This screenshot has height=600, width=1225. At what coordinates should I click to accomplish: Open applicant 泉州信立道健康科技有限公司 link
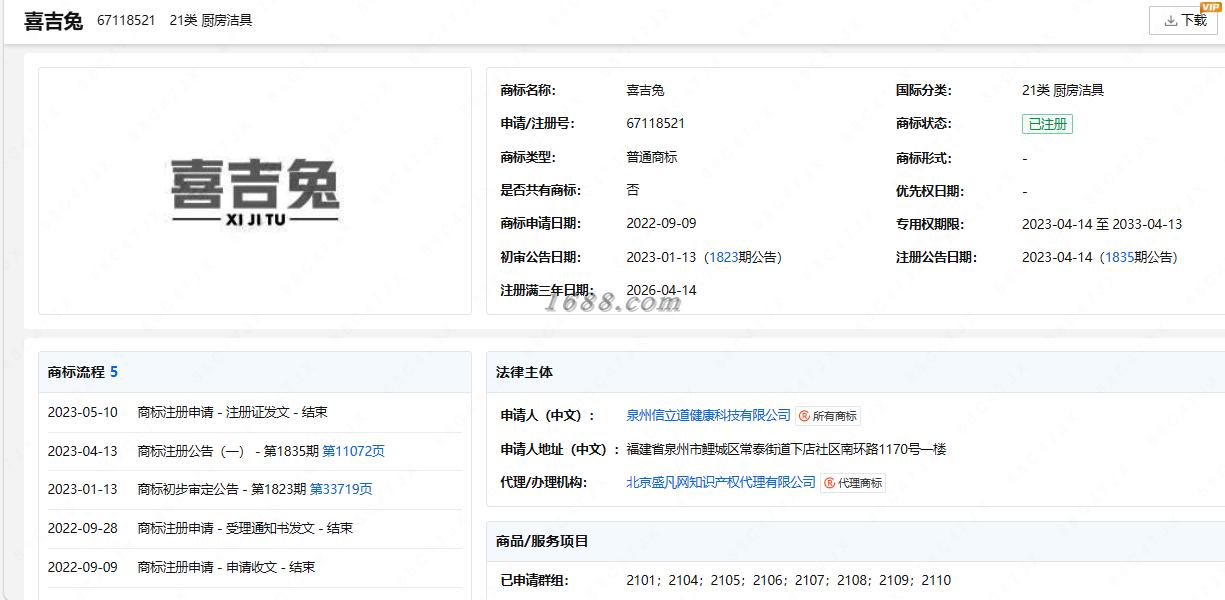(708, 415)
